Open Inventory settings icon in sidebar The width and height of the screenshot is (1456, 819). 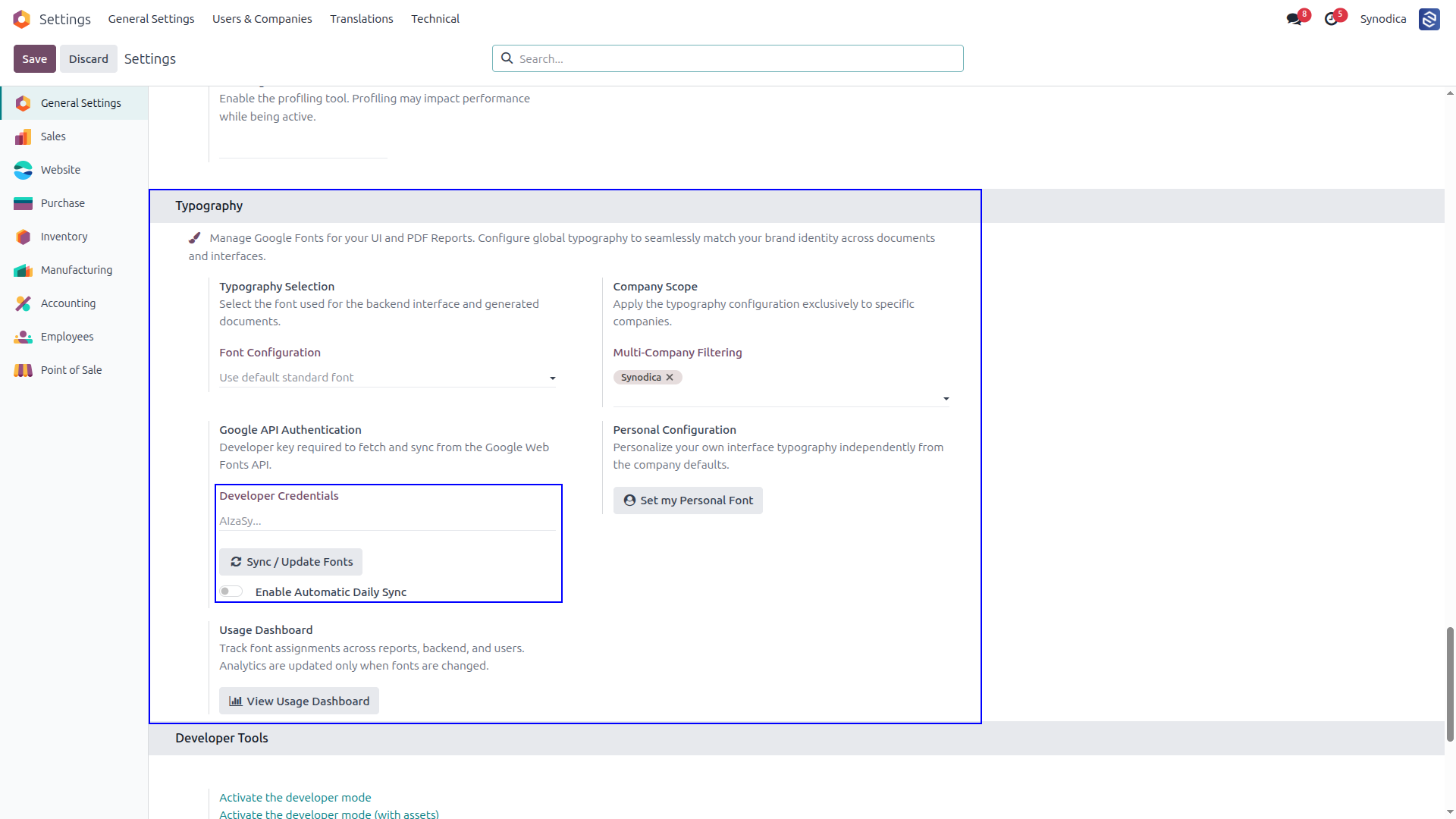coord(24,237)
